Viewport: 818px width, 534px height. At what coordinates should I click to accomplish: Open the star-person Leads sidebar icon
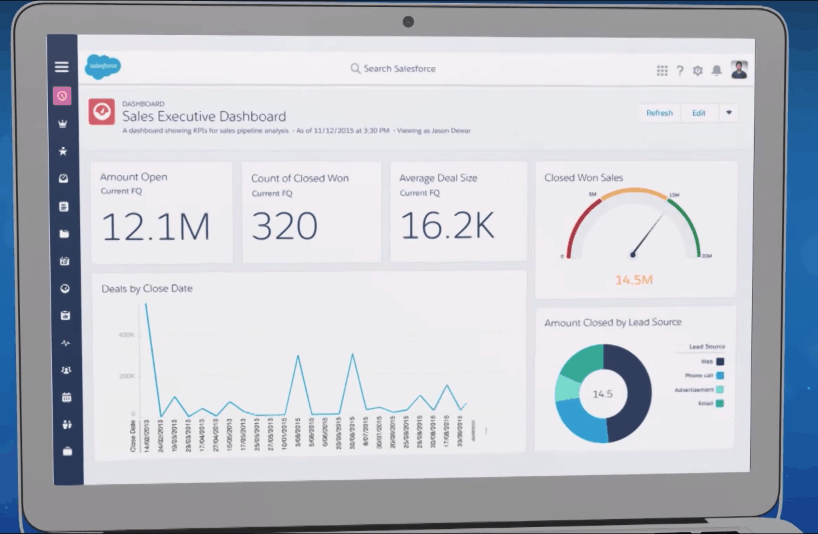63,151
